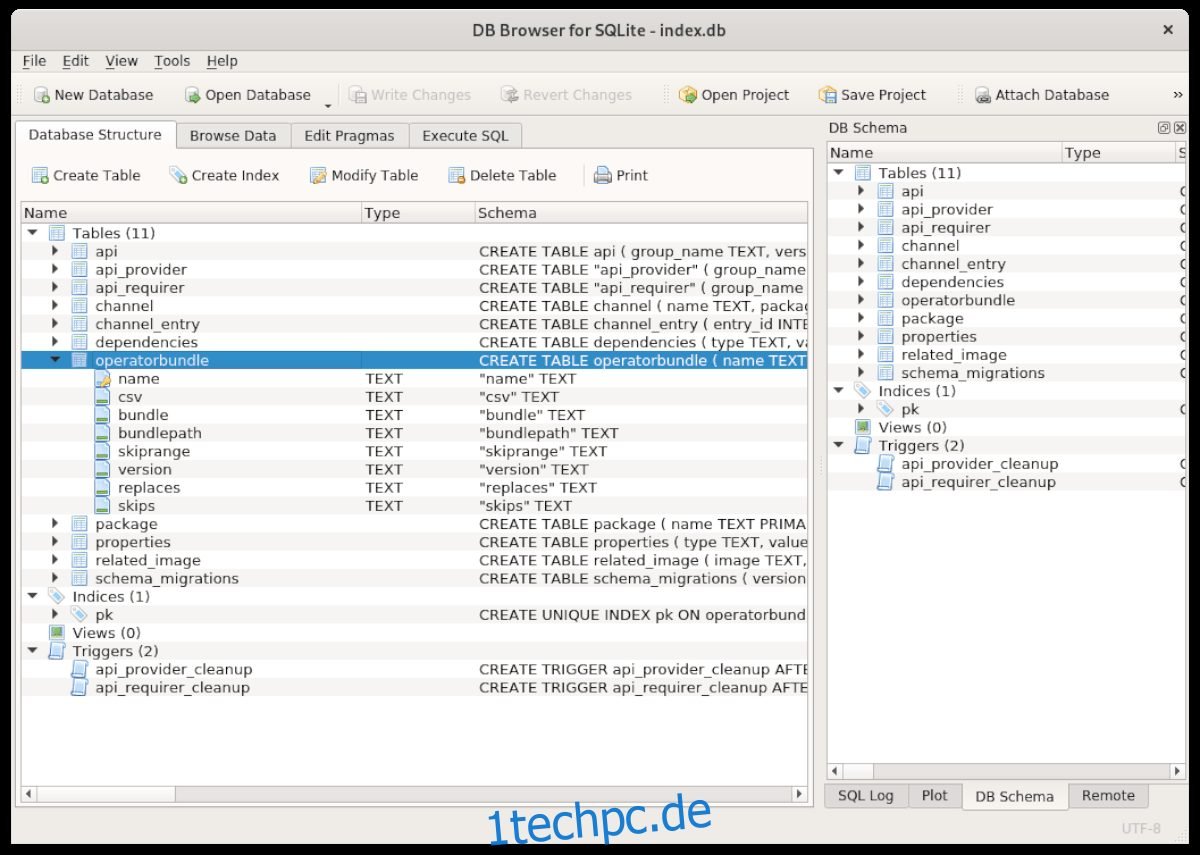This screenshot has width=1200, height=855.
Task: Click the Save Project icon
Action: [x=828, y=95]
